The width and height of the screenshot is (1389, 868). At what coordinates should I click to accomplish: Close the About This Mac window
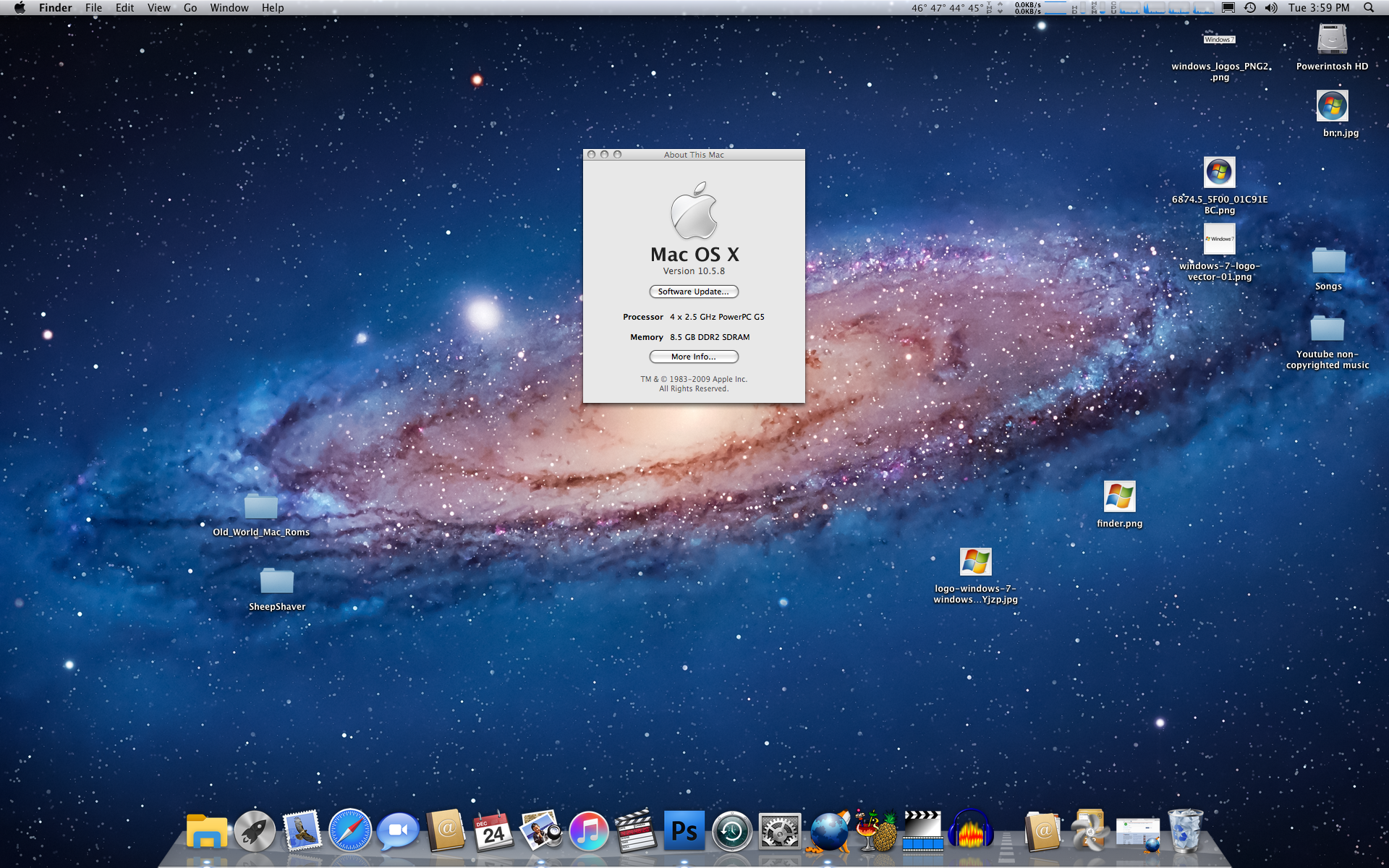[x=592, y=155]
